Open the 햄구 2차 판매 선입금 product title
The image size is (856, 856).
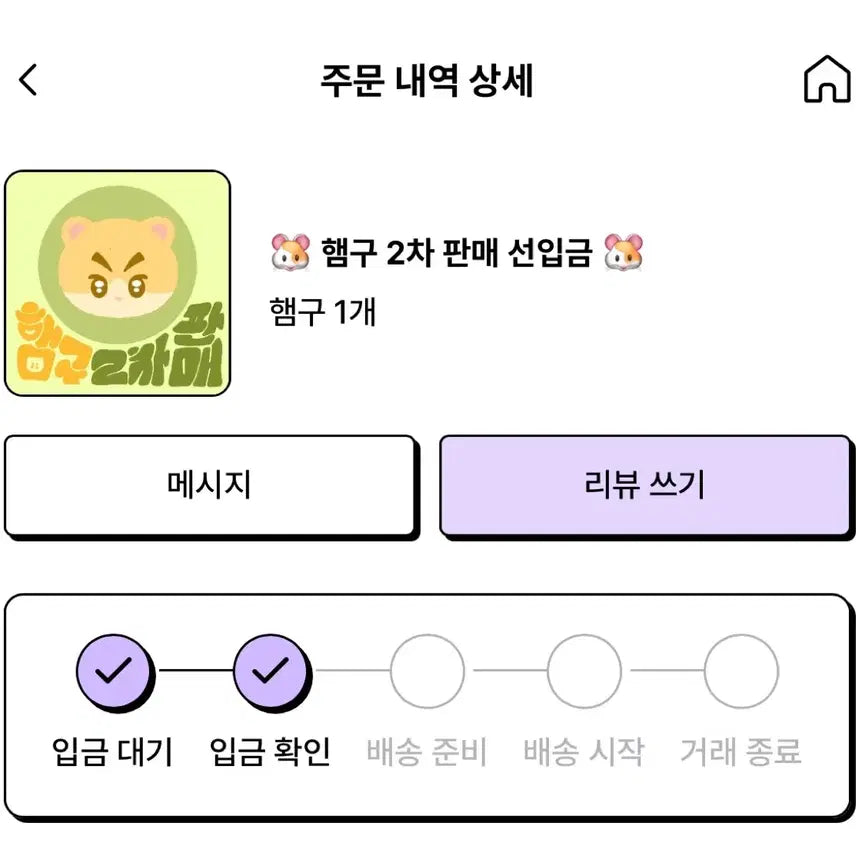click(x=457, y=252)
